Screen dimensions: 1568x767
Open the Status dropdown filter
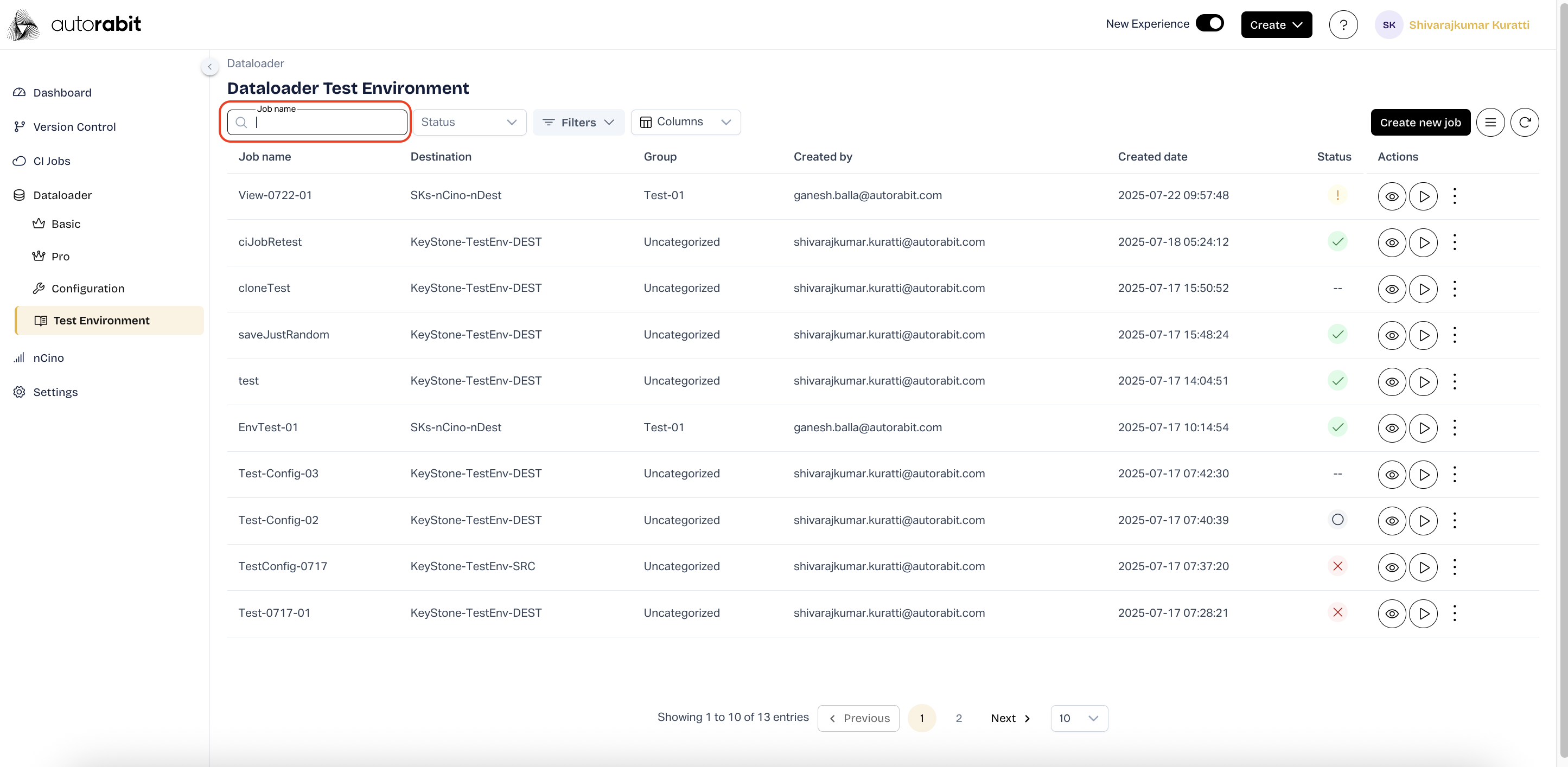[x=469, y=123]
